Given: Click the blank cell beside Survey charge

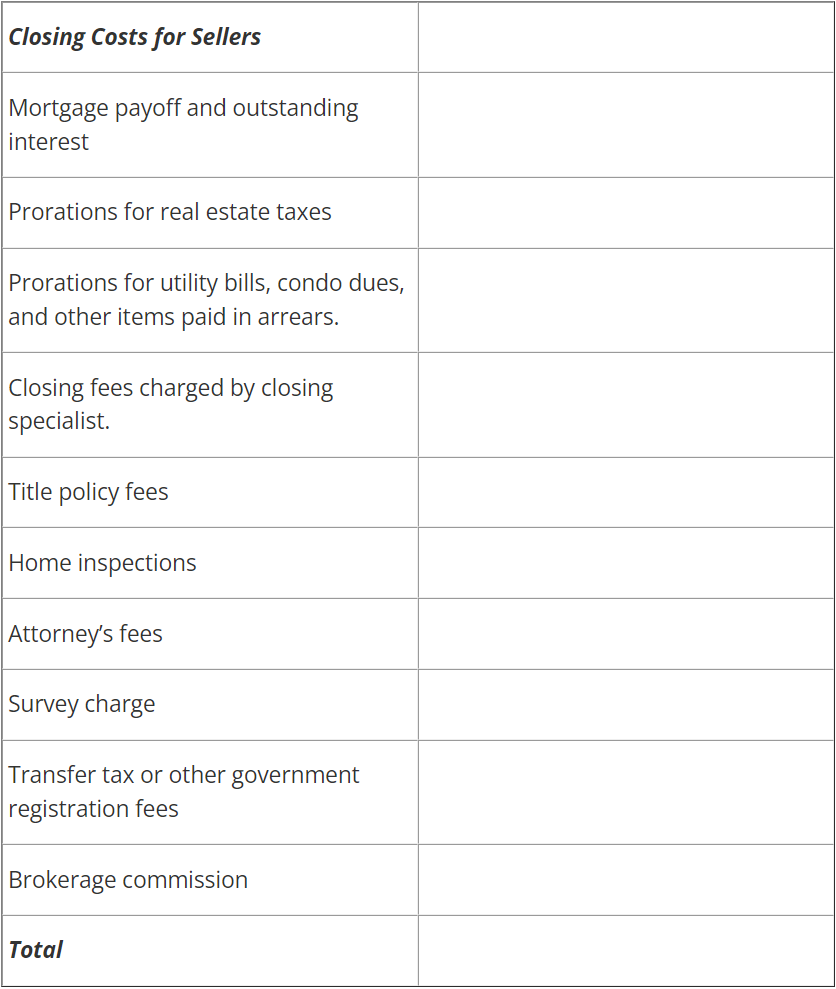Looking at the screenshot, I should pos(626,705).
